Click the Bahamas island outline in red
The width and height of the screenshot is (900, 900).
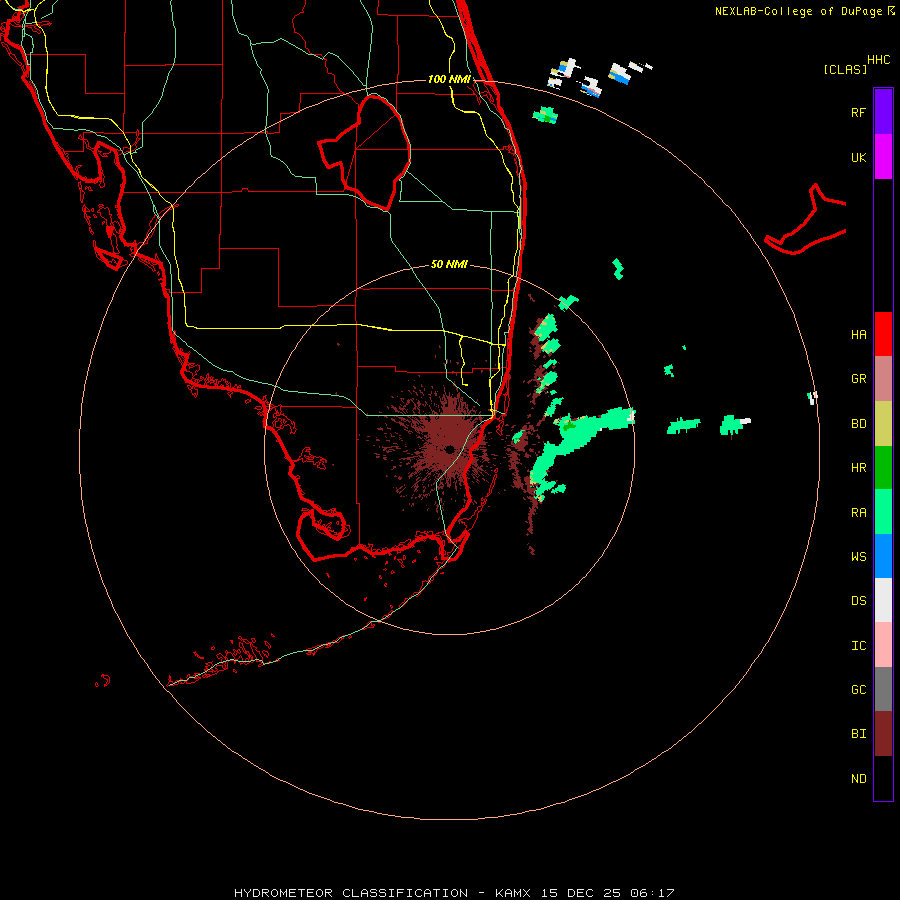click(806, 219)
